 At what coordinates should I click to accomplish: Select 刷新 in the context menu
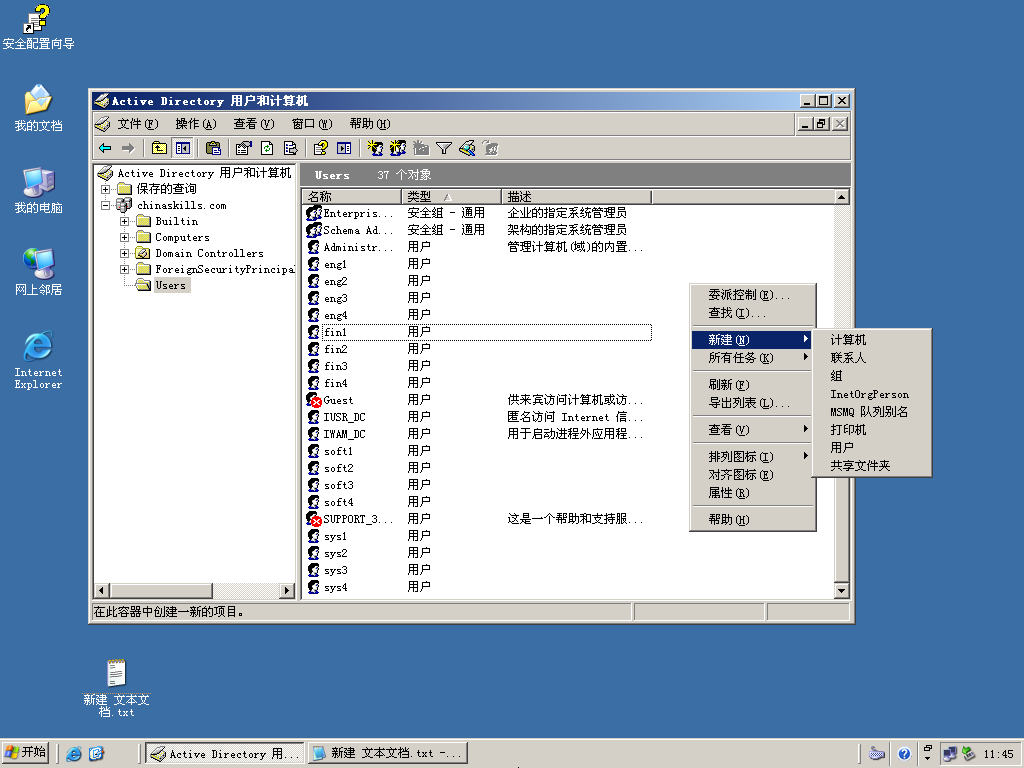752,385
